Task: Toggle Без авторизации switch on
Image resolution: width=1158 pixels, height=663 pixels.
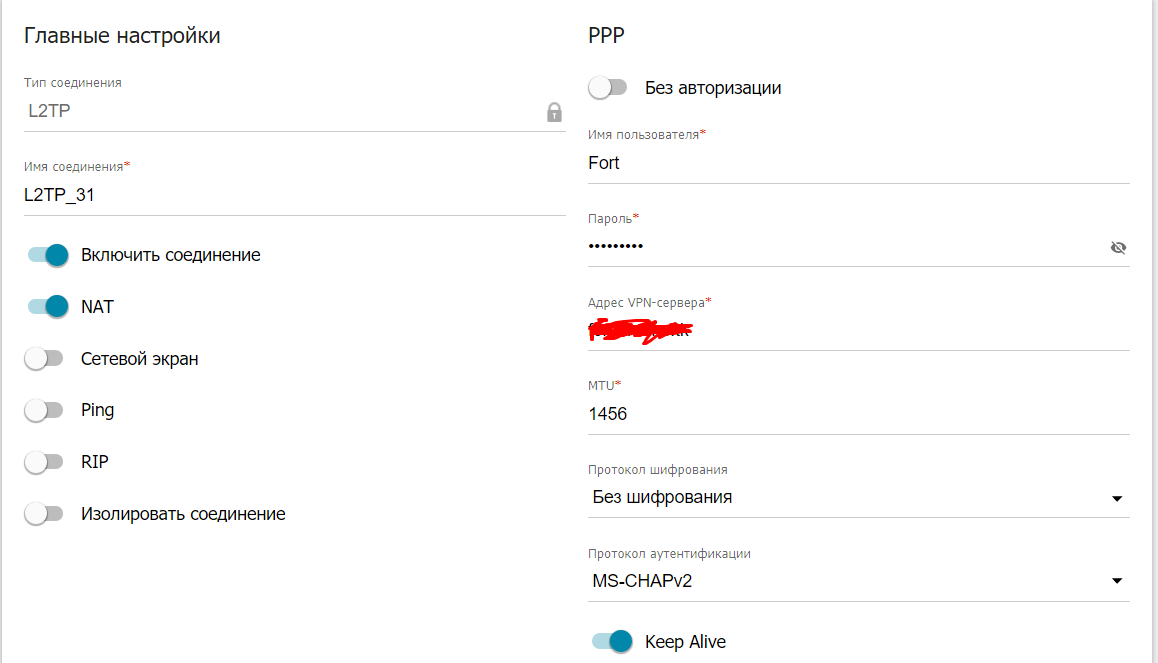Action: tap(608, 88)
